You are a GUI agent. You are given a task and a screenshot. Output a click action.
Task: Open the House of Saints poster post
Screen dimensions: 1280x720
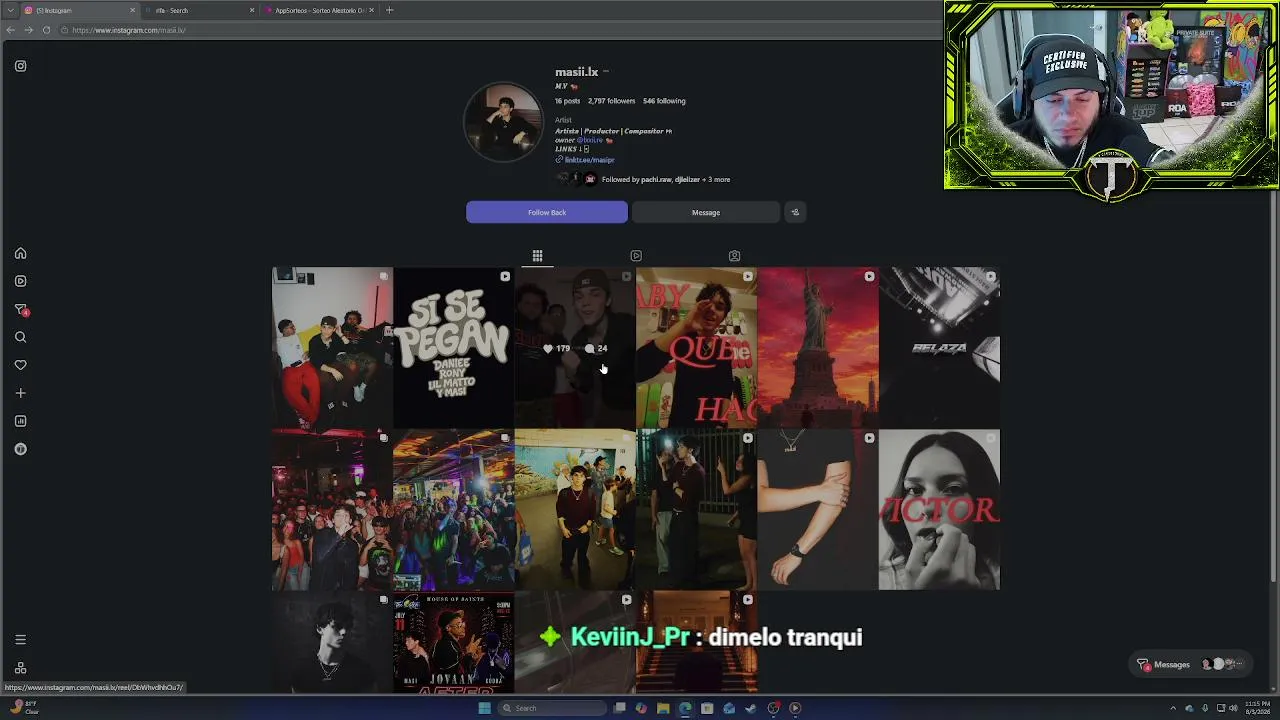pyautogui.click(x=454, y=642)
